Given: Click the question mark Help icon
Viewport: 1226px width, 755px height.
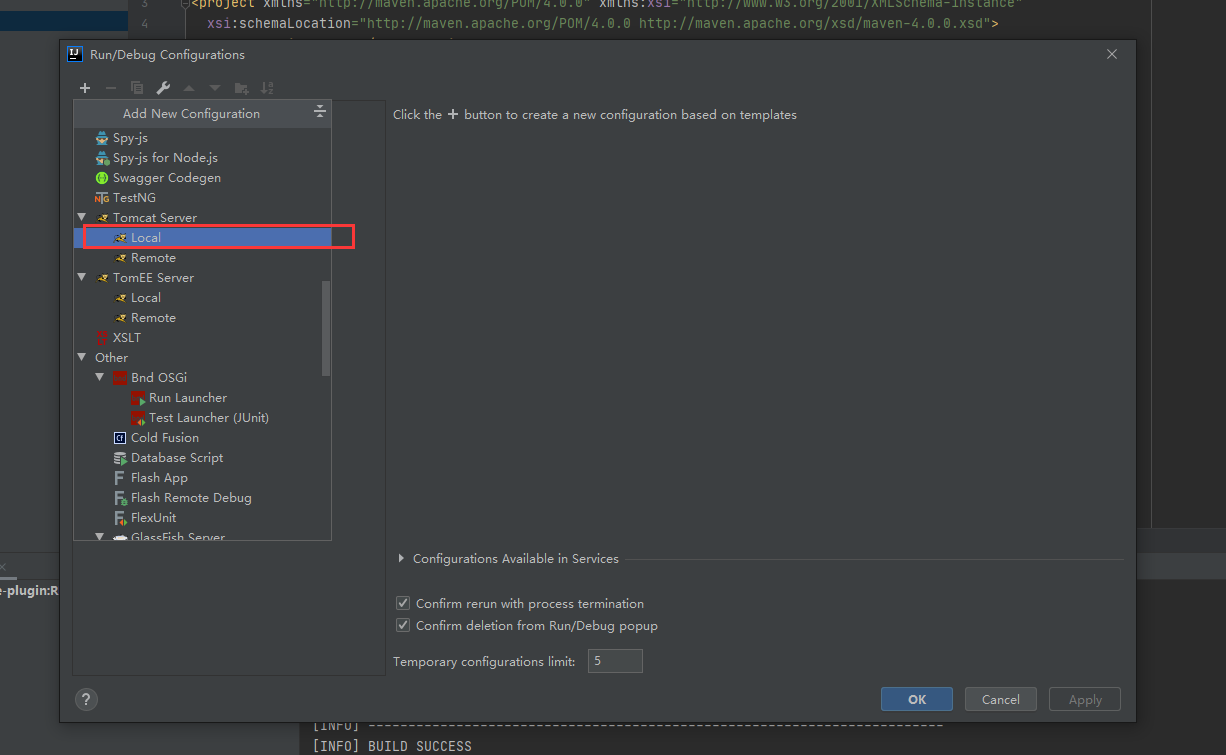Looking at the screenshot, I should pos(86,699).
